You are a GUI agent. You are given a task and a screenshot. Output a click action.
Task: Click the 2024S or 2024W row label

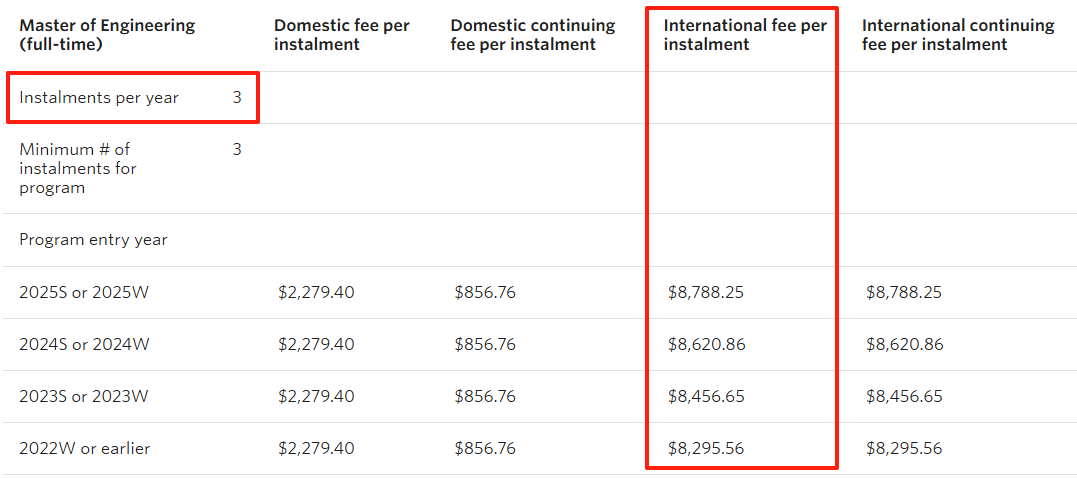(x=84, y=344)
